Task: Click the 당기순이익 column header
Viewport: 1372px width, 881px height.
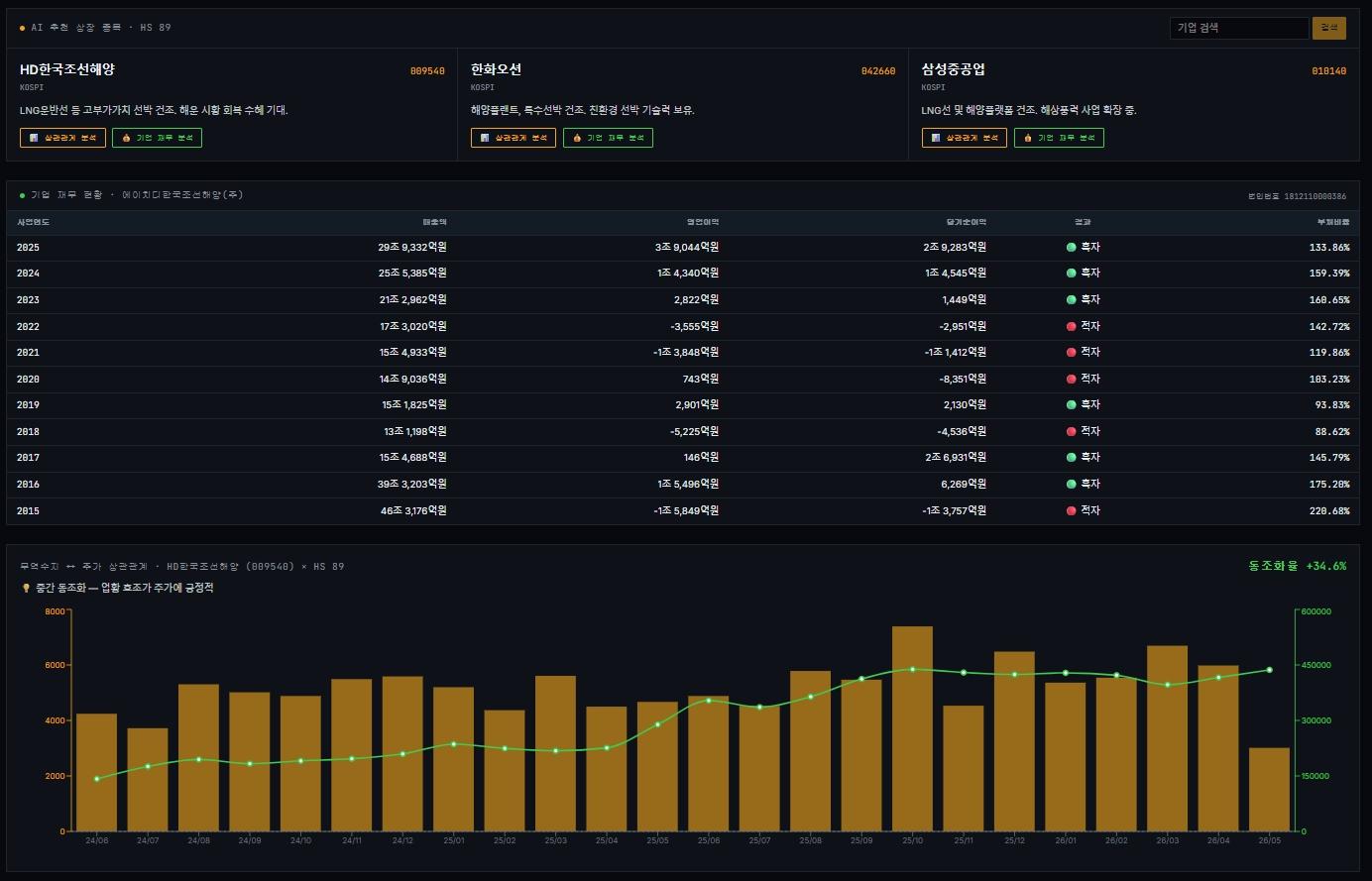Action: [967, 222]
